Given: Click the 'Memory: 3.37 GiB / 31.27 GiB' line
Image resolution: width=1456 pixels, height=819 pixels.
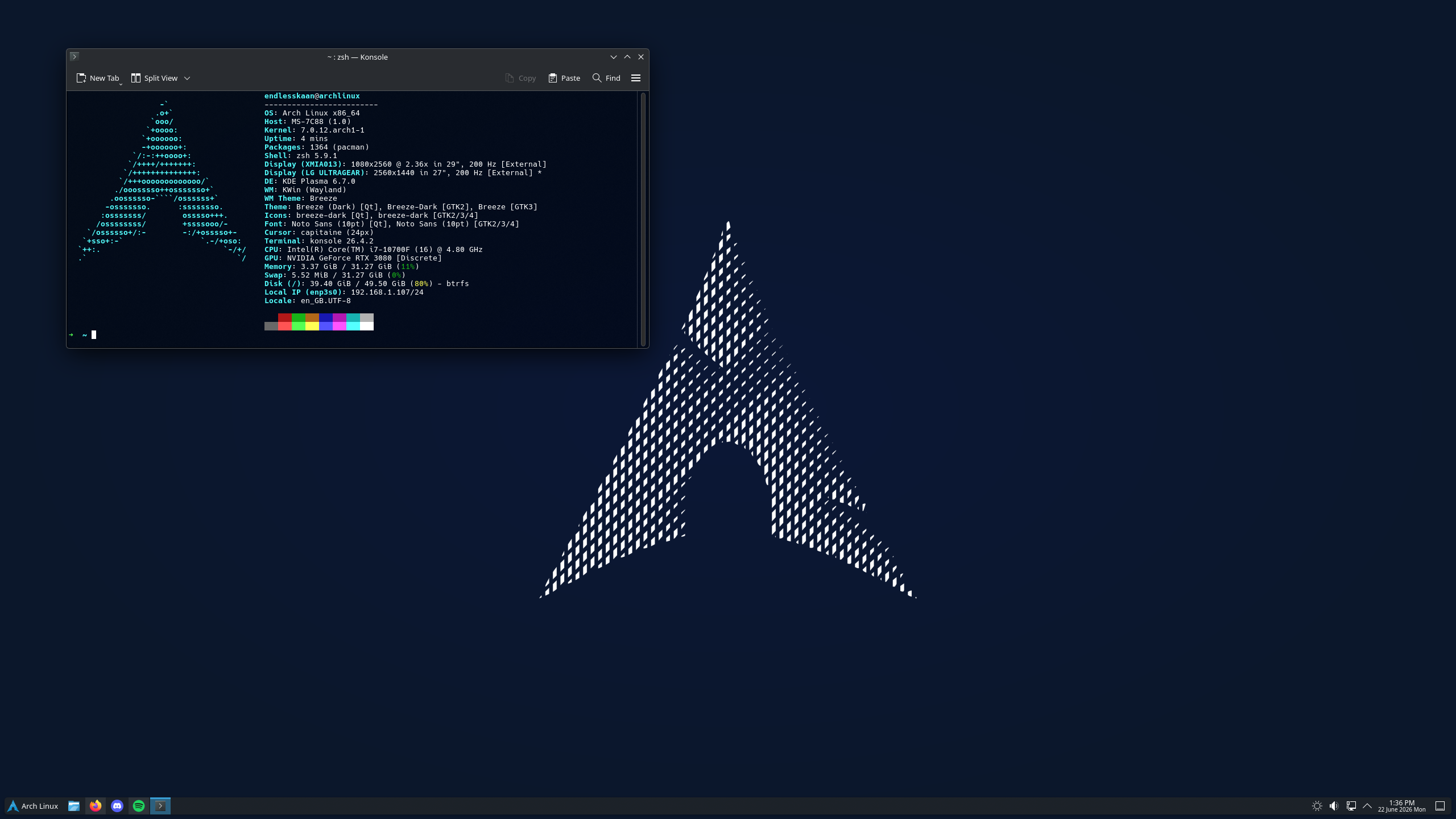Looking at the screenshot, I should pos(341,267).
